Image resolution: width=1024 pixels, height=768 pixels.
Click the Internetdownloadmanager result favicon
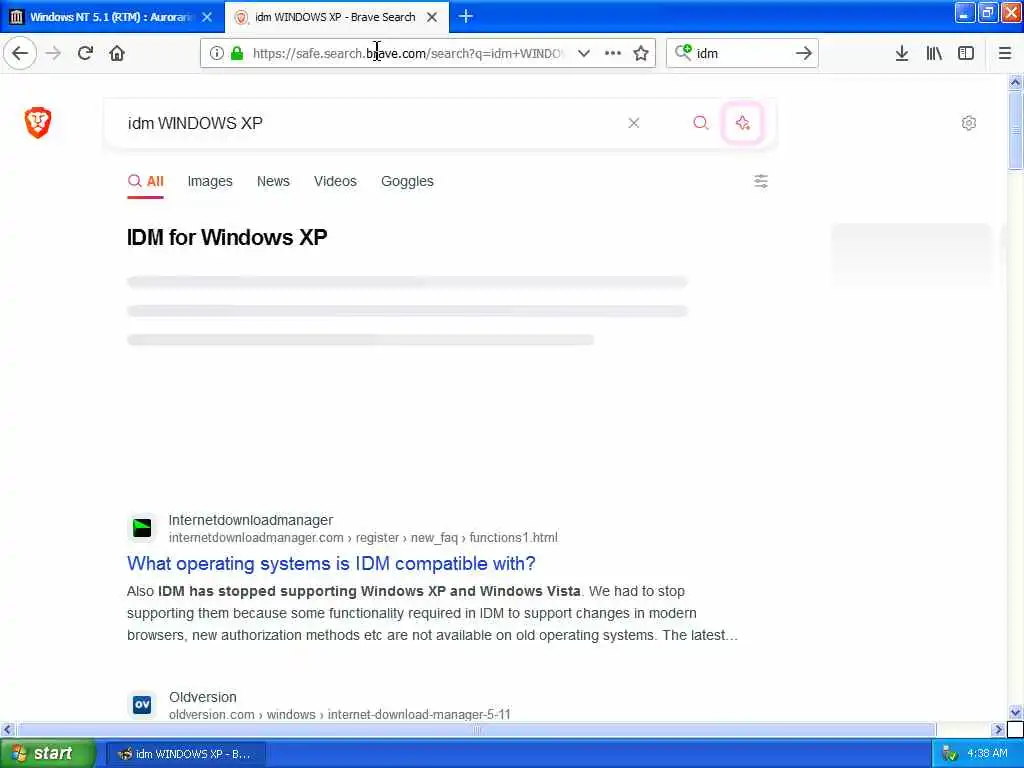point(142,528)
